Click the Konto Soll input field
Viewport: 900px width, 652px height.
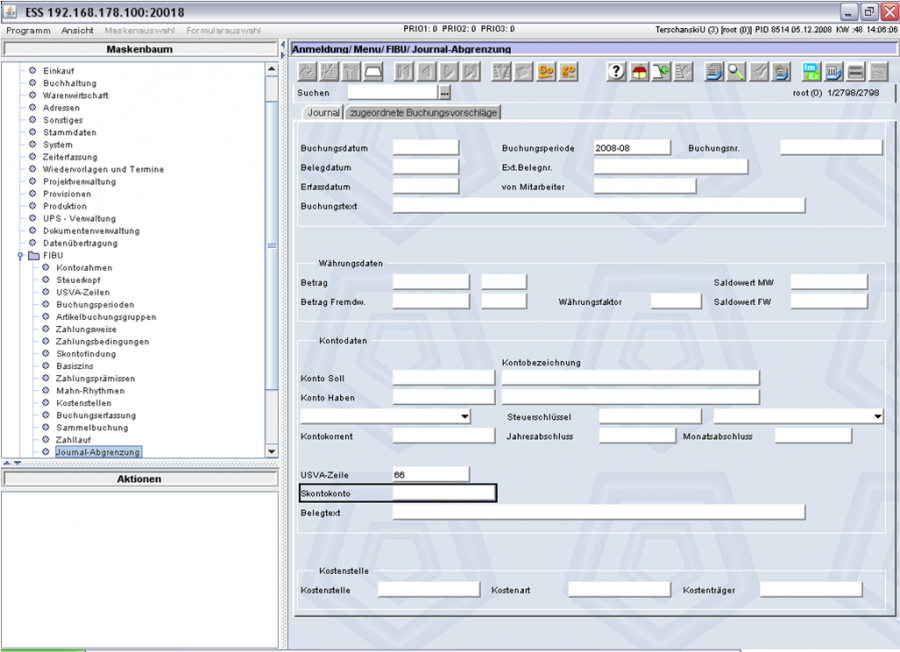pyautogui.click(x=443, y=378)
